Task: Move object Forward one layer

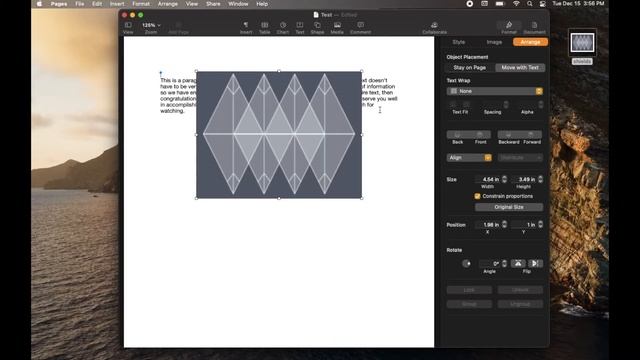Action: pyautogui.click(x=531, y=134)
